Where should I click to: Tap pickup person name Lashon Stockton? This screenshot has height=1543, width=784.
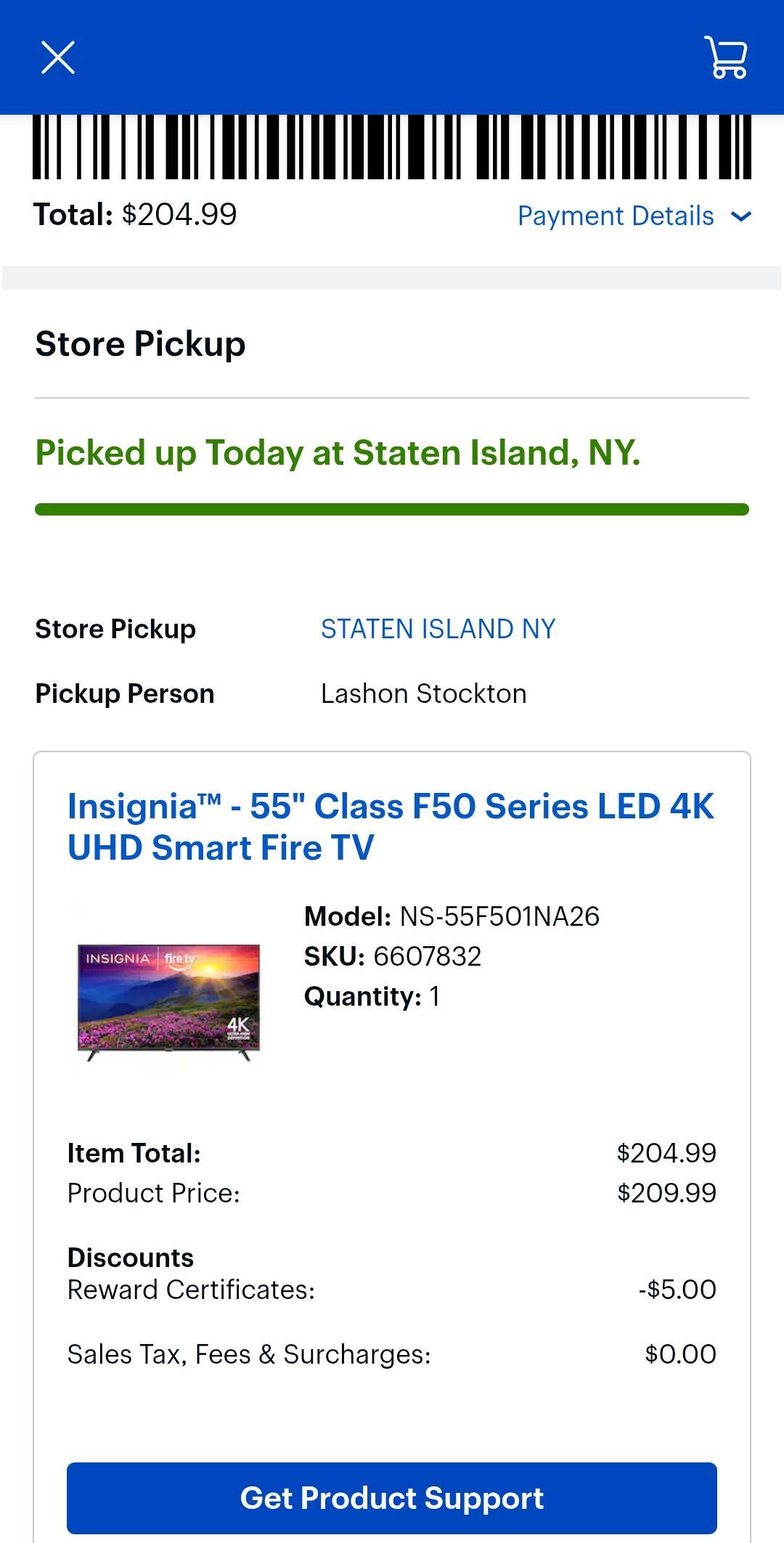(x=423, y=694)
